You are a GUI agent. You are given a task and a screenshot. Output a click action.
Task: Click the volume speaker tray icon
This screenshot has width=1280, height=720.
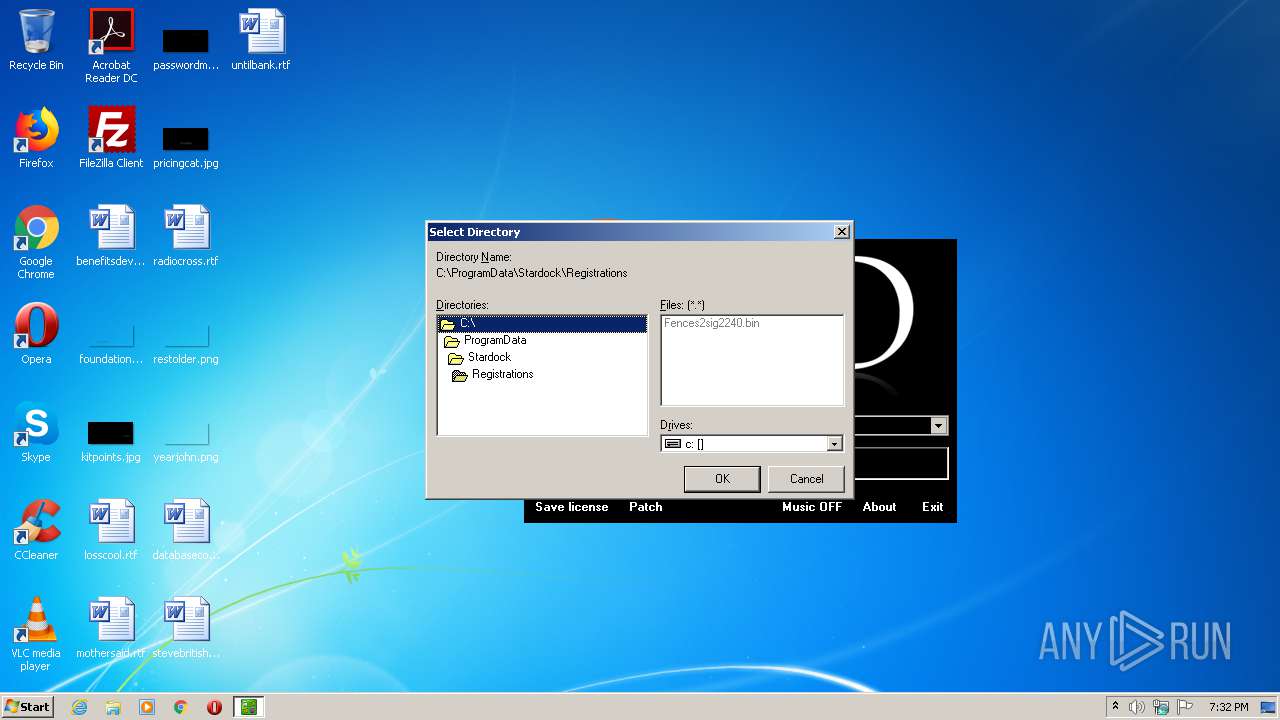click(x=1137, y=707)
